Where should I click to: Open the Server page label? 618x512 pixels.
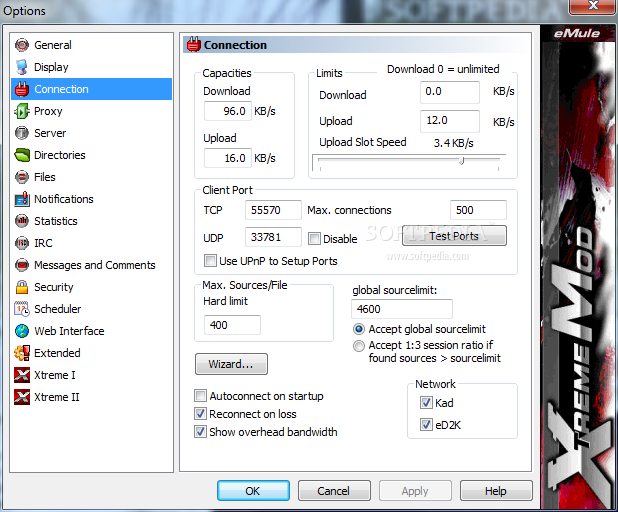50,133
